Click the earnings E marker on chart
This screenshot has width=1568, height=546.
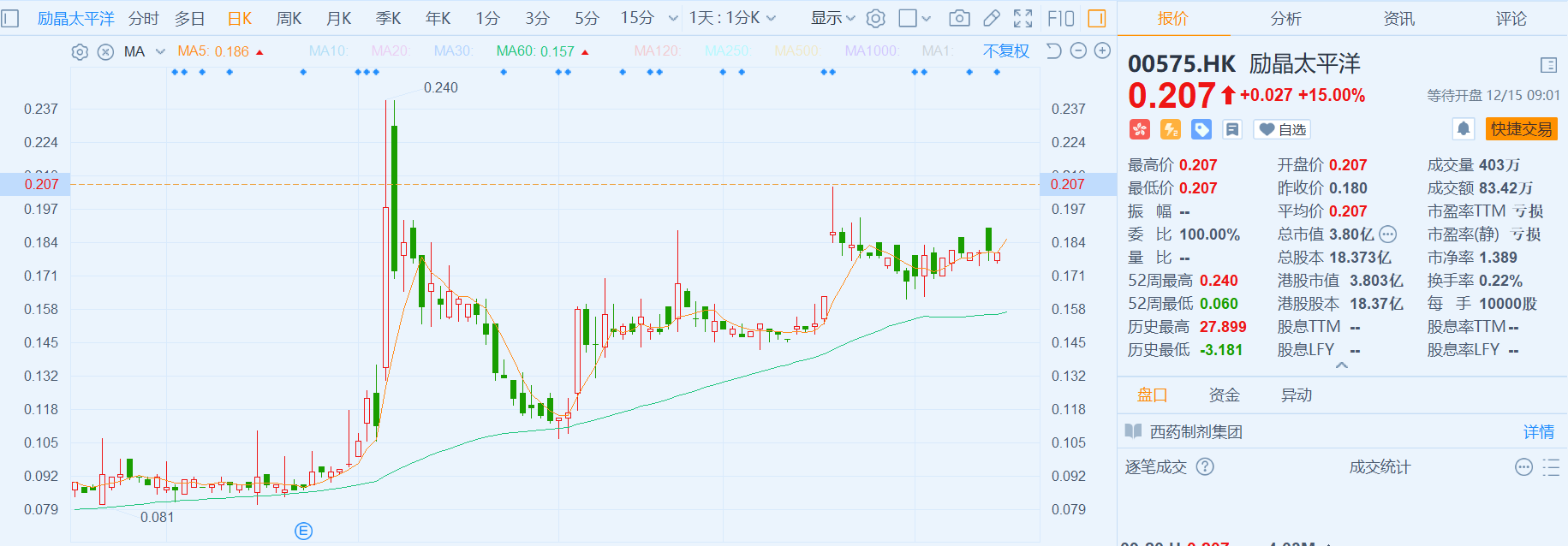304,531
